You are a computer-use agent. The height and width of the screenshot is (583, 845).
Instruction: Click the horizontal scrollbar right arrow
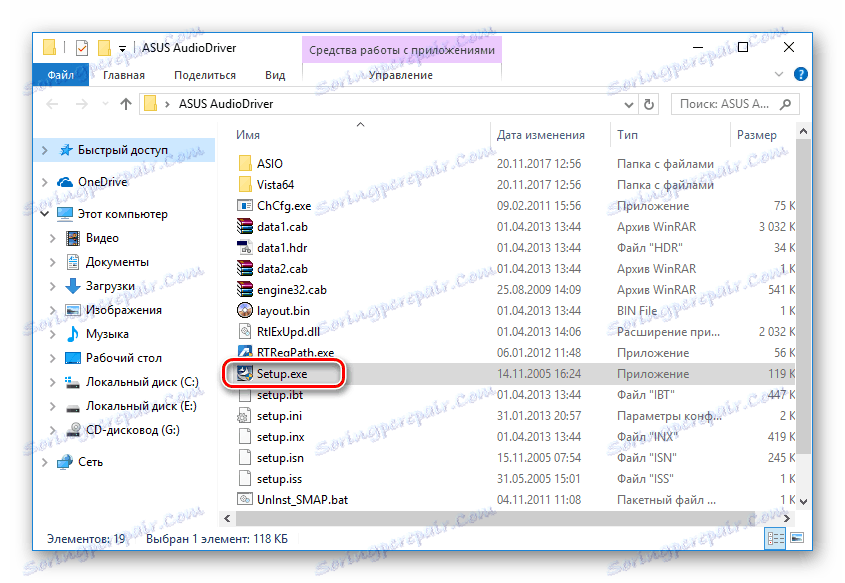point(787,518)
